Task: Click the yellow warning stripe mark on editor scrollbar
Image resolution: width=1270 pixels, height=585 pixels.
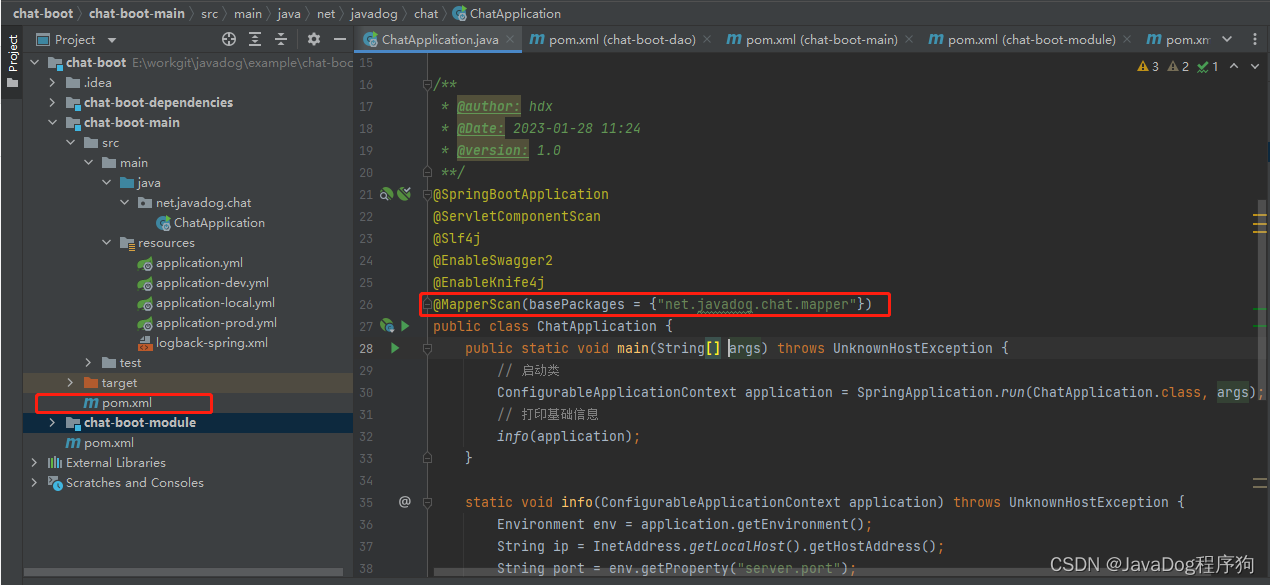Action: (x=1259, y=215)
